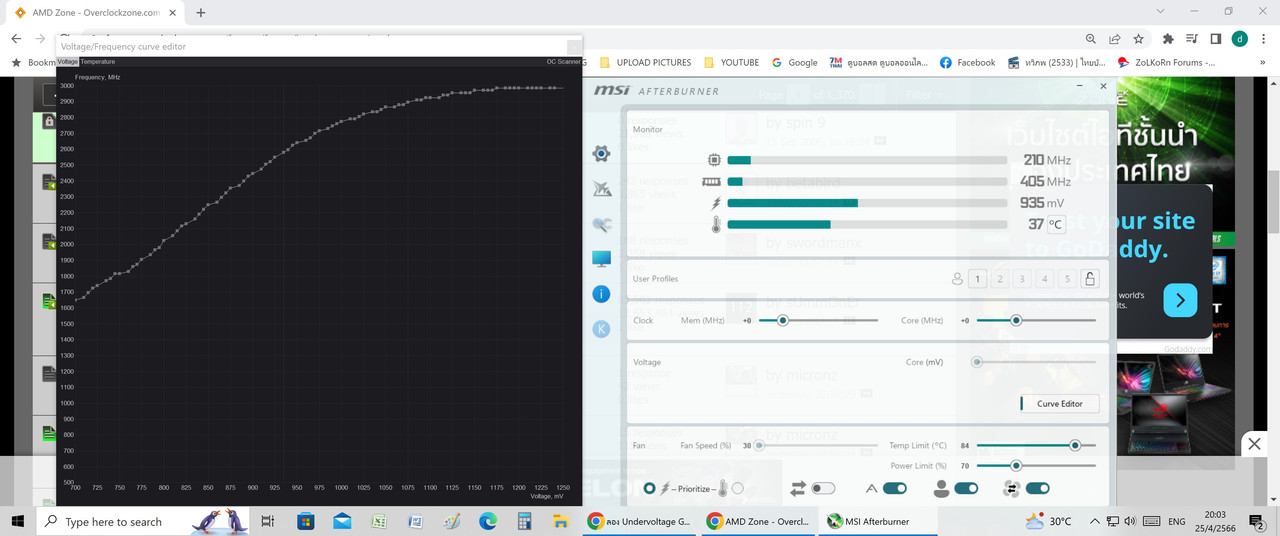
Task: Switch to the Voltage tab in curve editor
Action: pyautogui.click(x=67, y=62)
